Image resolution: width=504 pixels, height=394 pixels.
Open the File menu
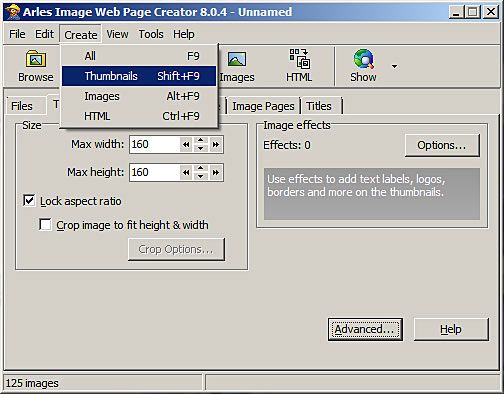tap(17, 34)
